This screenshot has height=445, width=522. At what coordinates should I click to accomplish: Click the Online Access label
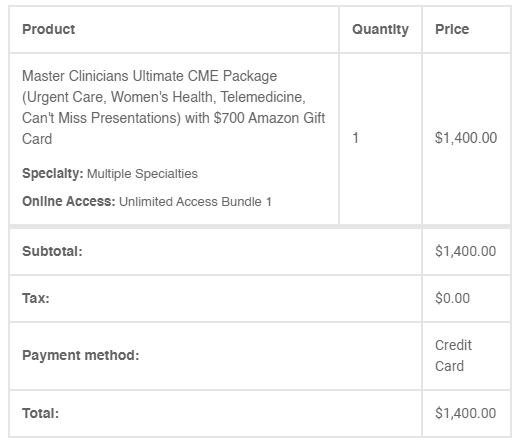coord(69,201)
